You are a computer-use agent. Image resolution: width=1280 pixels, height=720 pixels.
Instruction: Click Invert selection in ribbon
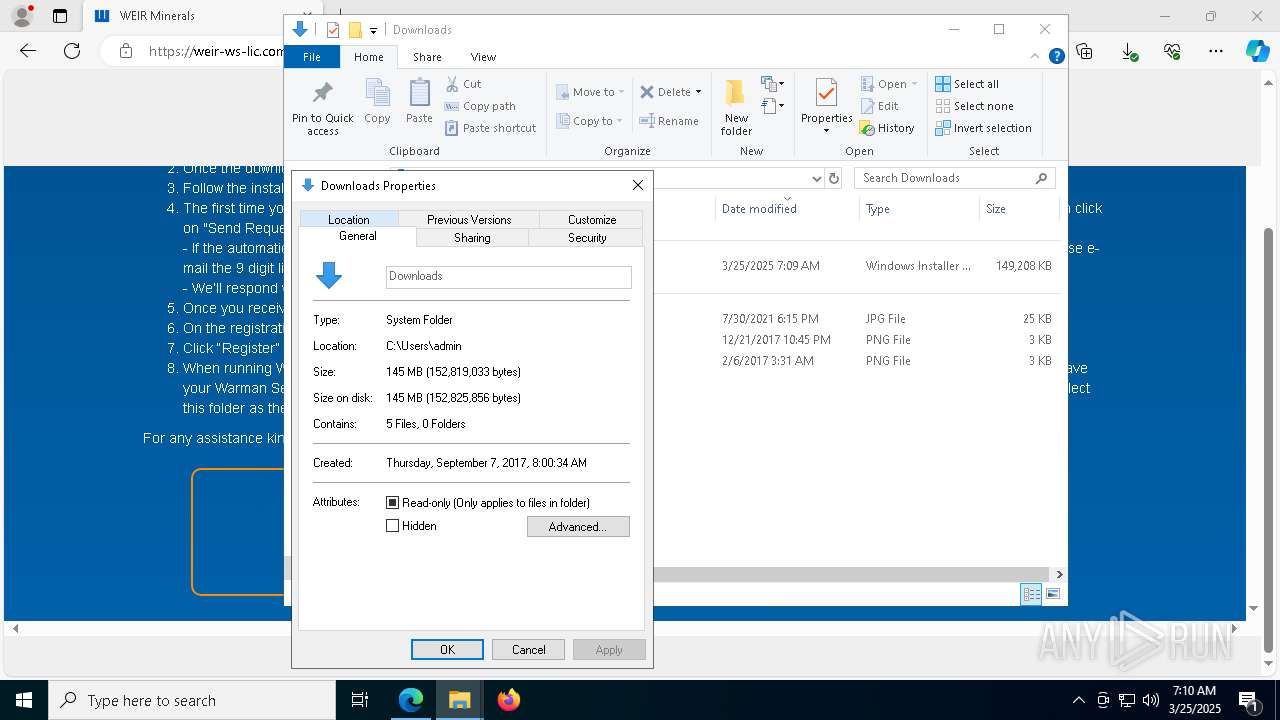[983, 128]
